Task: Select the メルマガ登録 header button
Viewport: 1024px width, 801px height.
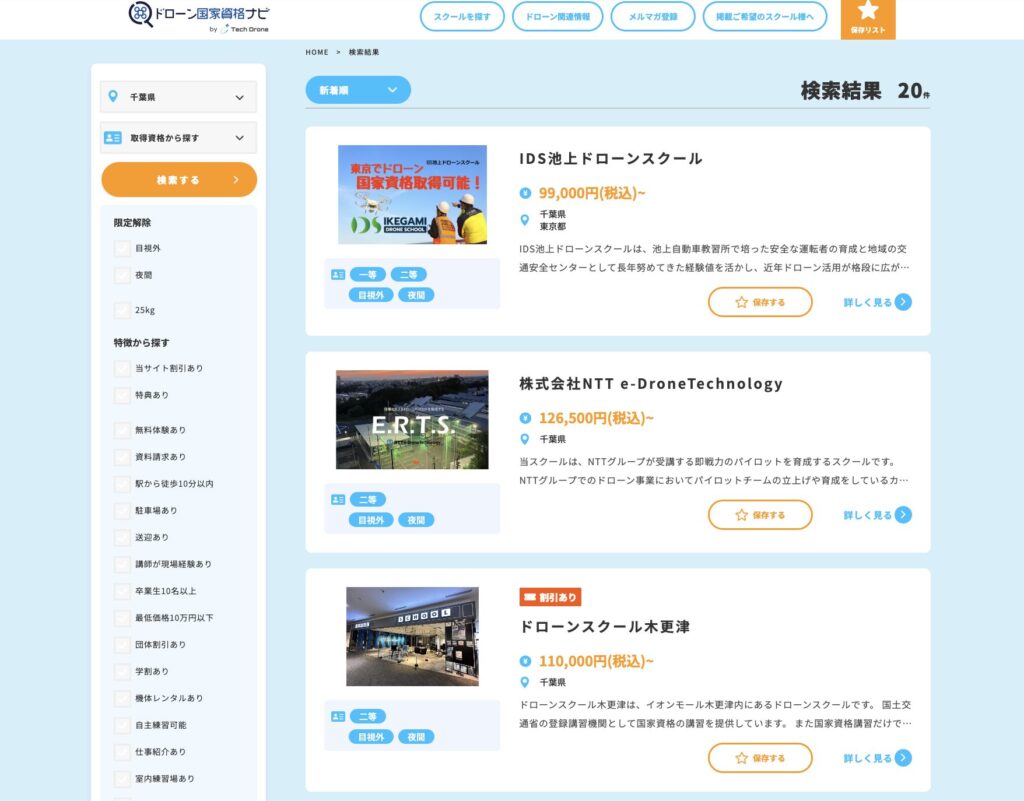Action: click(x=653, y=17)
